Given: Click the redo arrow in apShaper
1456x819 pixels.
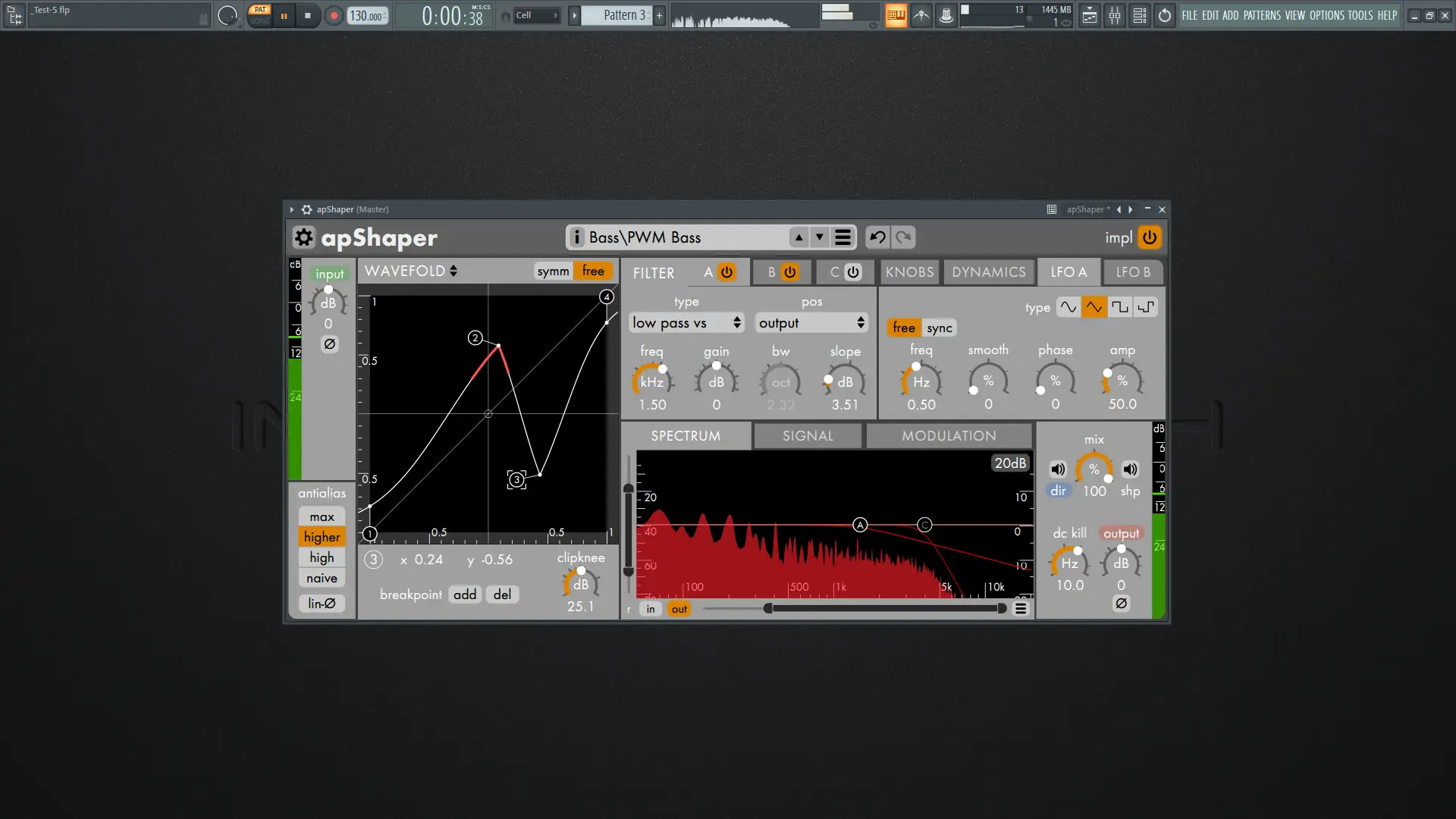Looking at the screenshot, I should coord(903,238).
